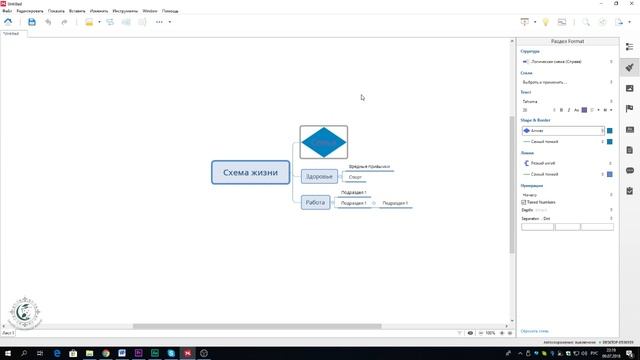Pick the border color swatch
The image size is (640, 360).
click(610, 142)
